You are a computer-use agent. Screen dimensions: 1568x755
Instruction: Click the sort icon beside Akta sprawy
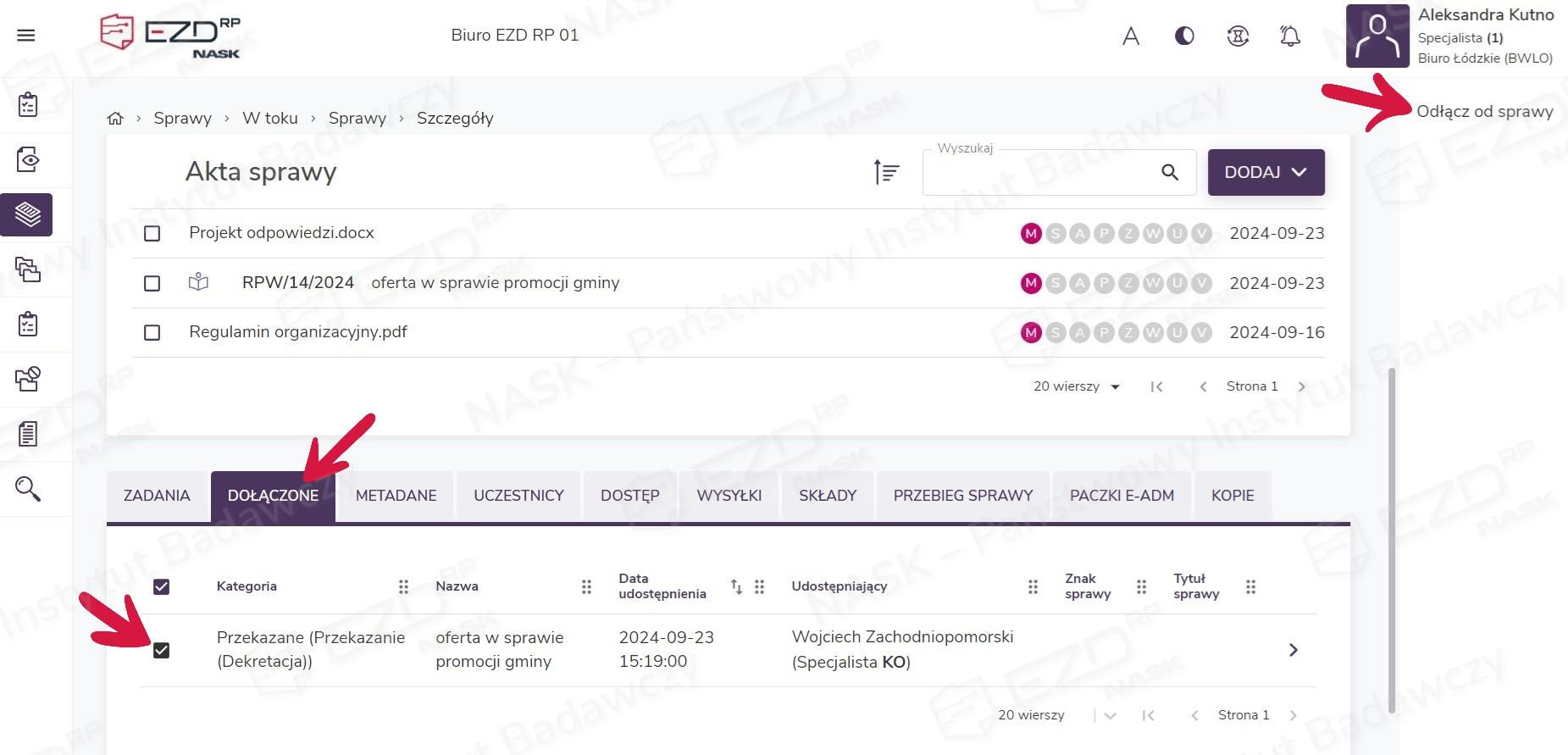[886, 172]
